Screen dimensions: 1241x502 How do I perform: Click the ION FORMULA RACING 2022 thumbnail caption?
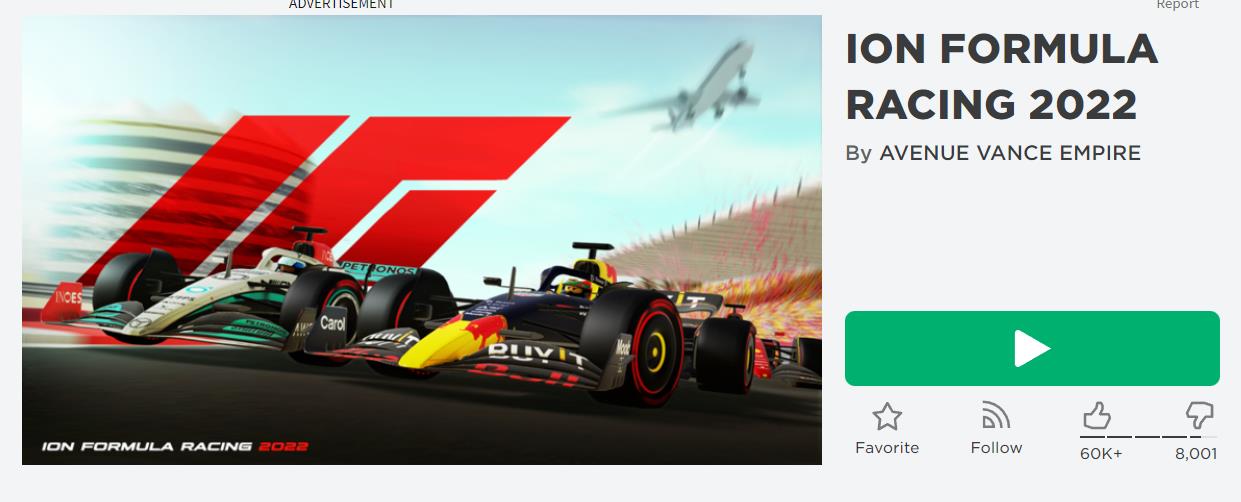175,447
